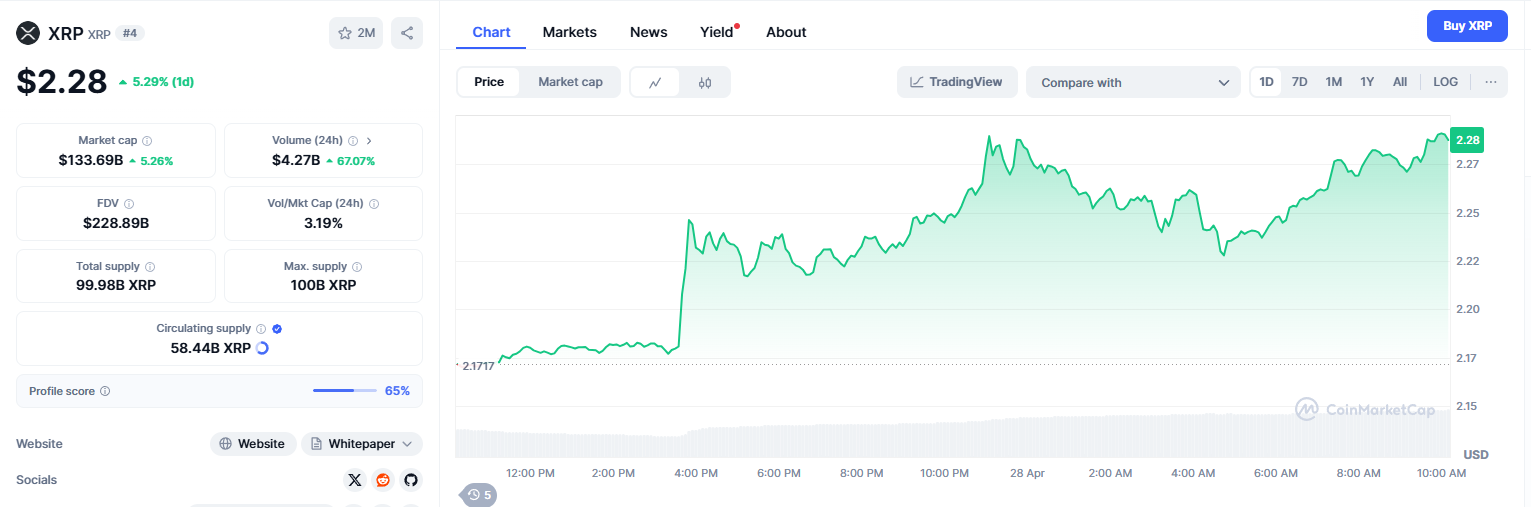
Task: Open the TradingView chart button
Action: pyautogui.click(x=957, y=82)
